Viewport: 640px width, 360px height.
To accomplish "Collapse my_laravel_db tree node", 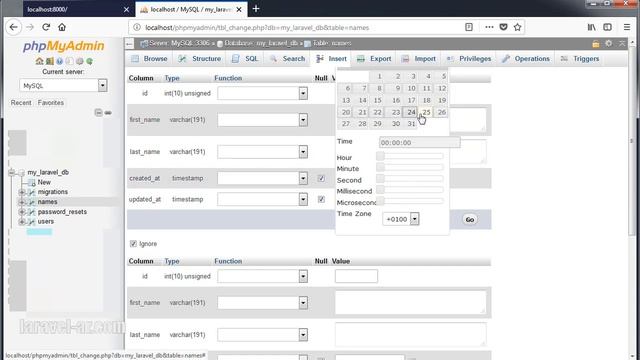I will coord(12,172).
